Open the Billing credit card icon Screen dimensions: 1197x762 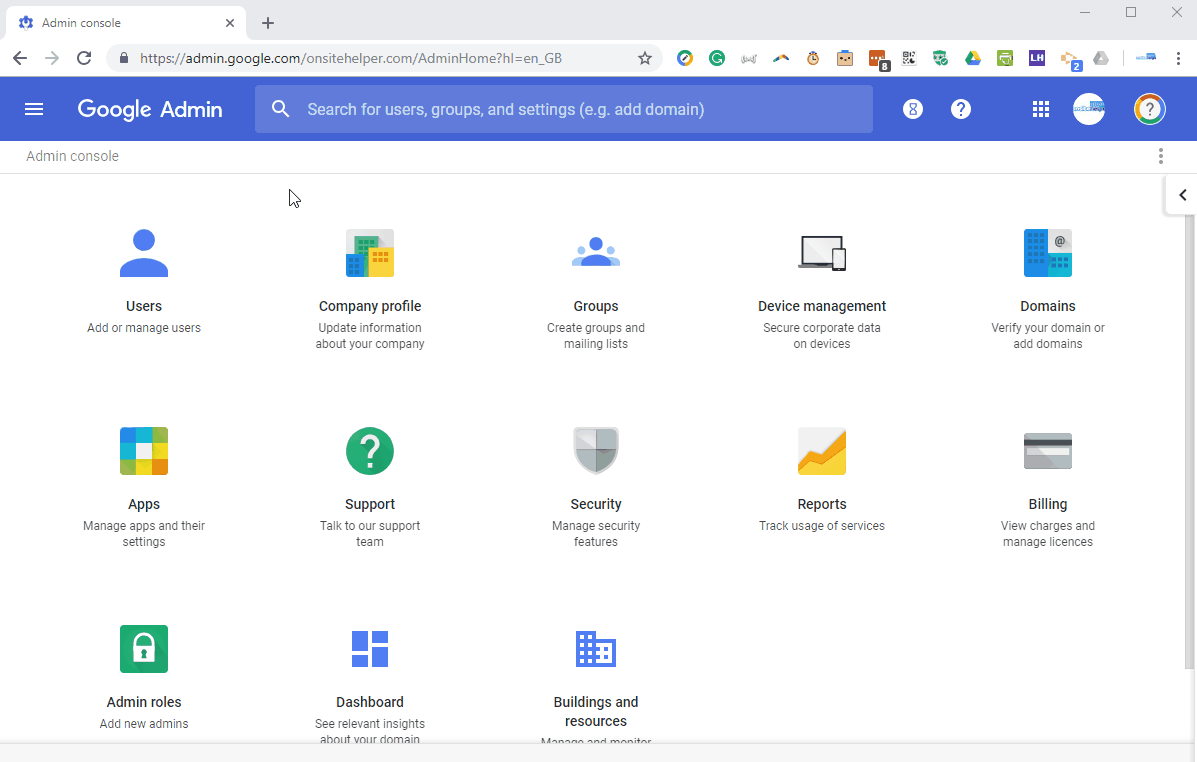coord(1047,450)
